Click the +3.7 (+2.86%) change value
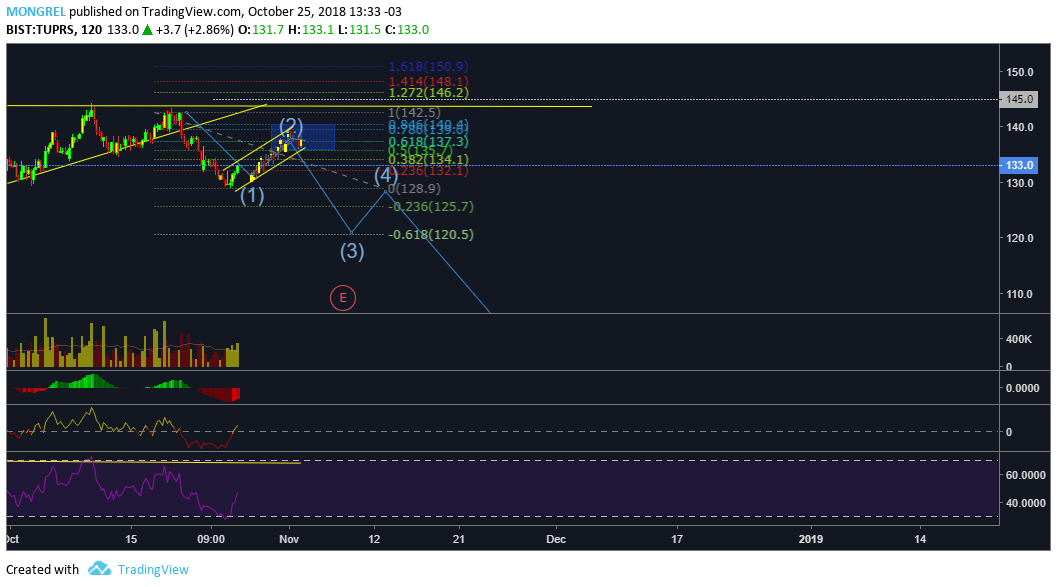1057x587 pixels. click(x=195, y=30)
